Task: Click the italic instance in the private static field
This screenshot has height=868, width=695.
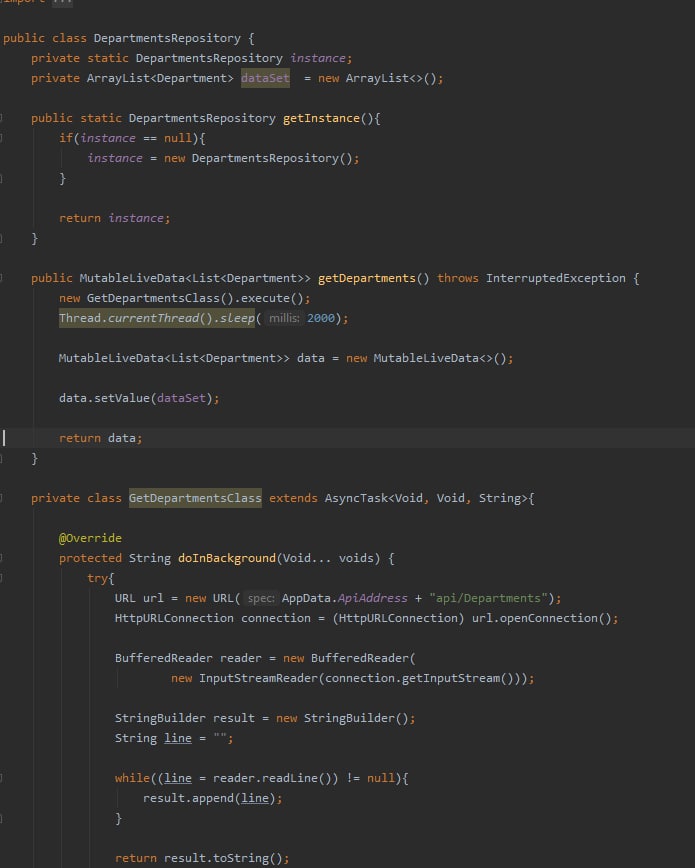Action: point(317,58)
